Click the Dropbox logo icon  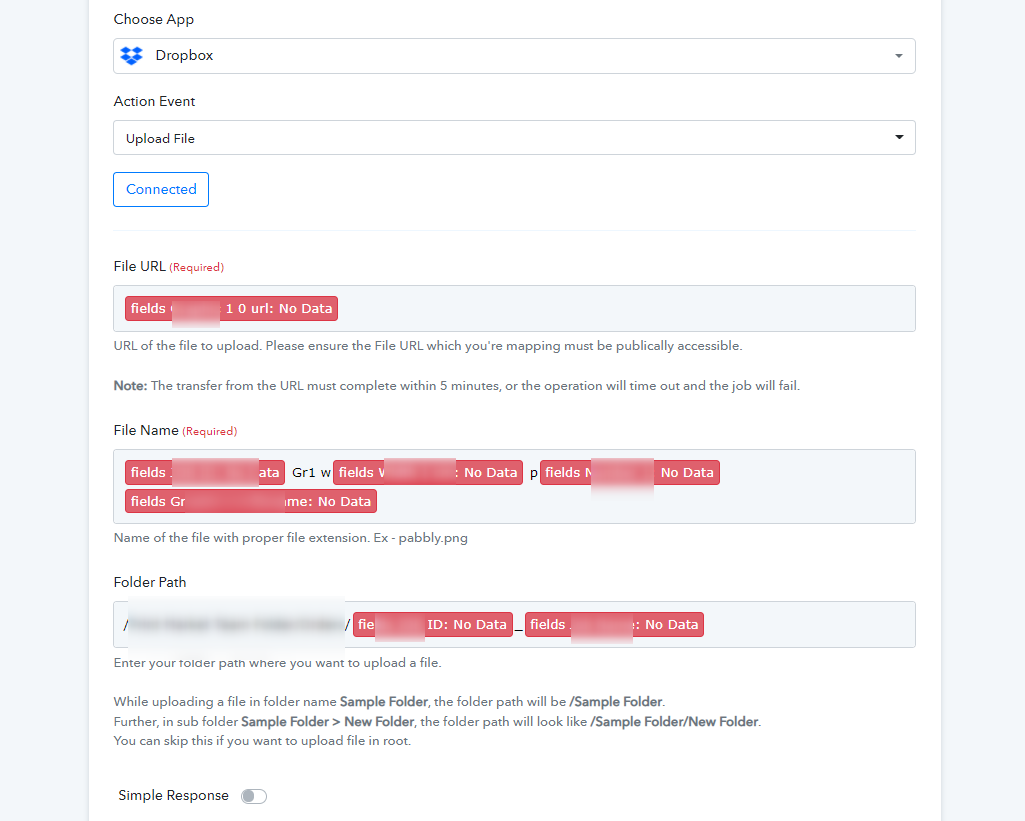(131, 56)
